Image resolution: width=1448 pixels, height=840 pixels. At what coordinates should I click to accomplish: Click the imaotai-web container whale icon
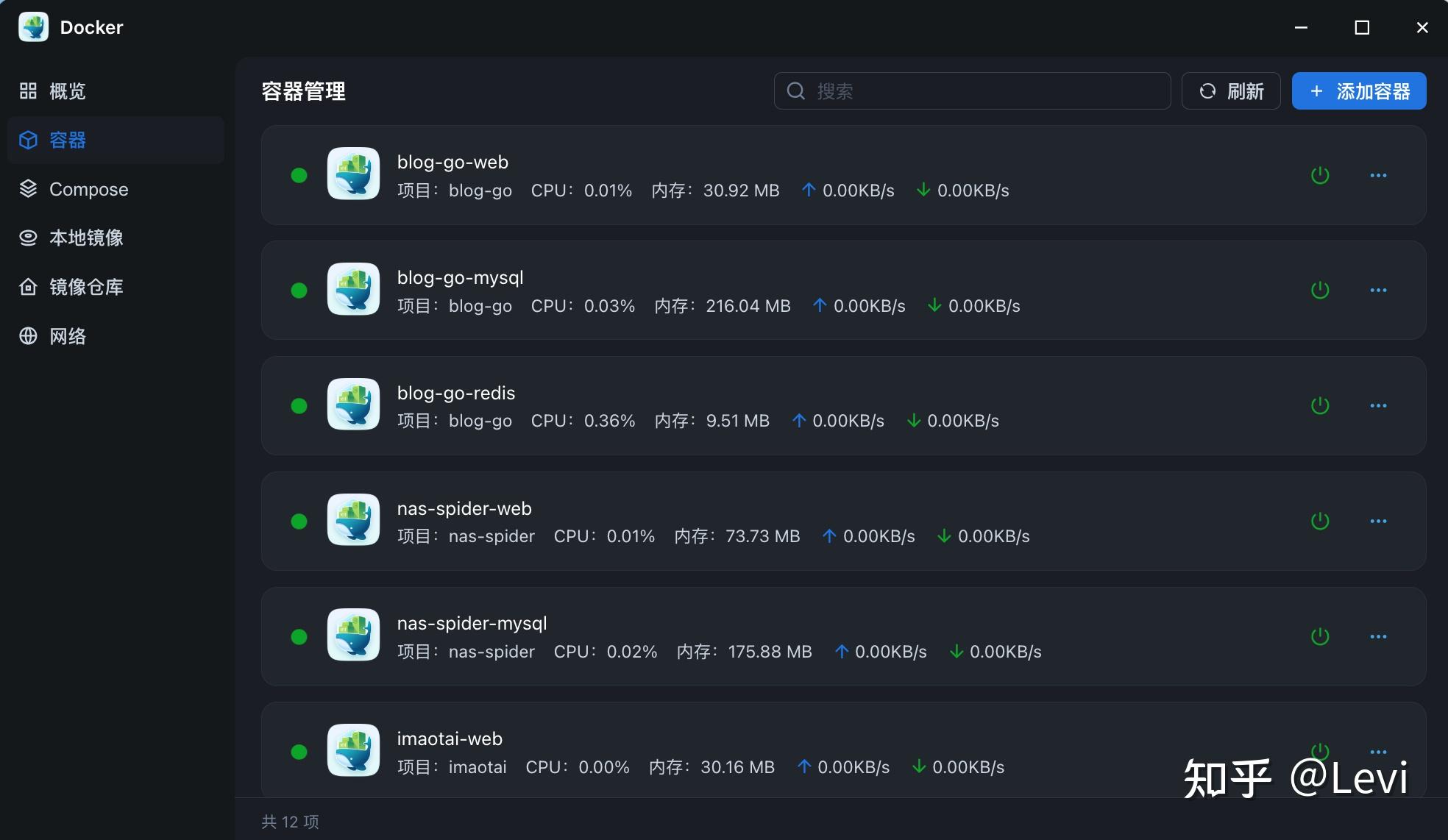click(353, 750)
